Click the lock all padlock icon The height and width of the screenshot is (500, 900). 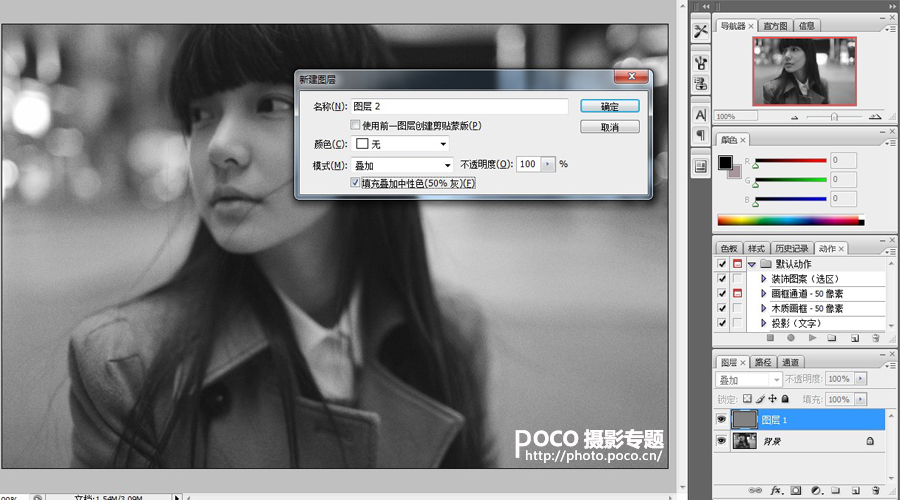coord(785,398)
